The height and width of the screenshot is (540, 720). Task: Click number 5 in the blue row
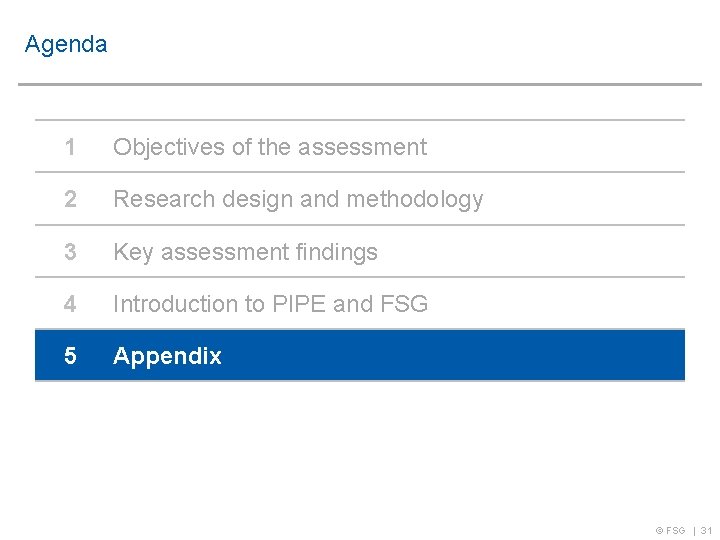pos(70,356)
